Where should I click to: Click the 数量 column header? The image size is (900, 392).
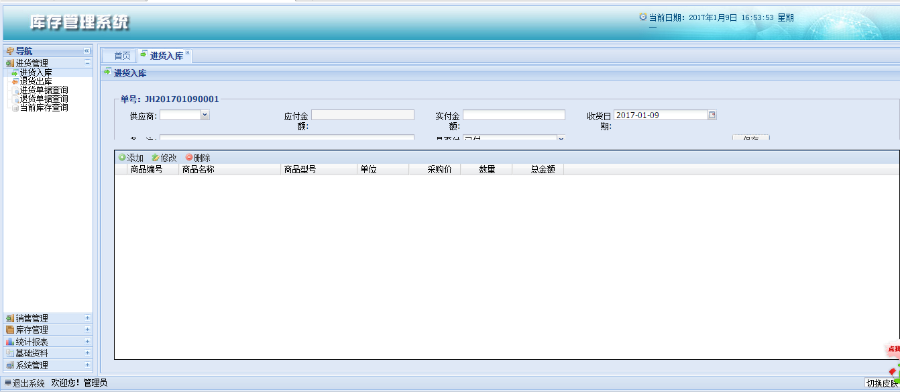[487, 169]
